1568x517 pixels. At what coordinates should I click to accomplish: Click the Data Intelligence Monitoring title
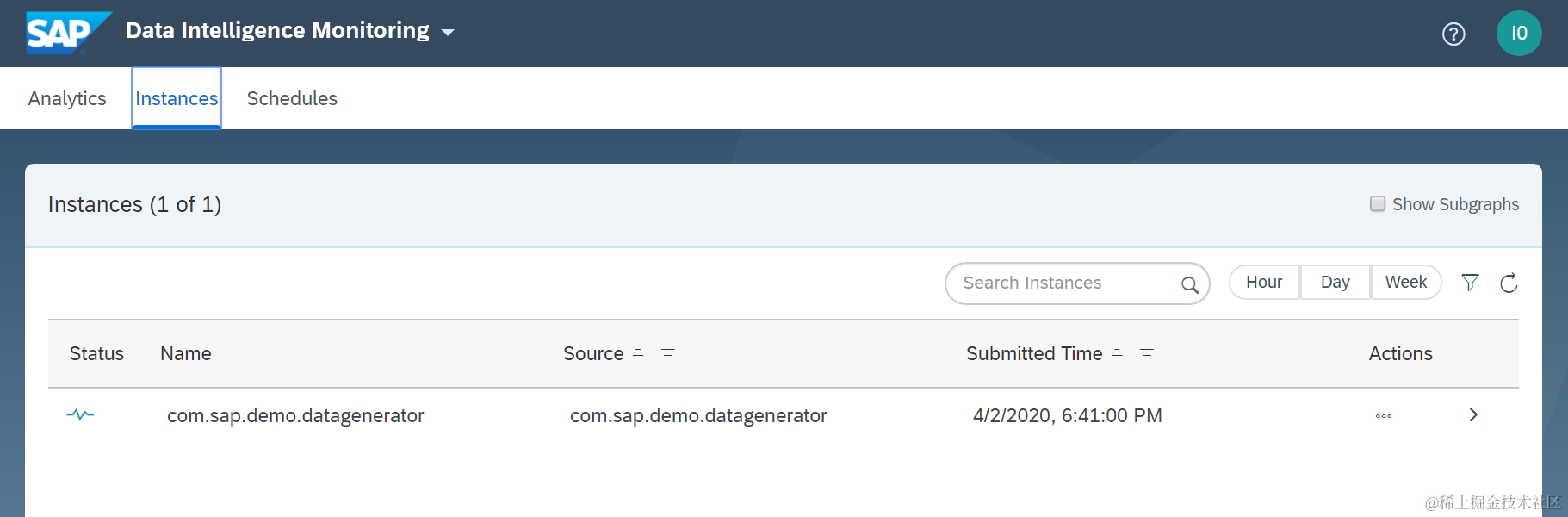277,30
